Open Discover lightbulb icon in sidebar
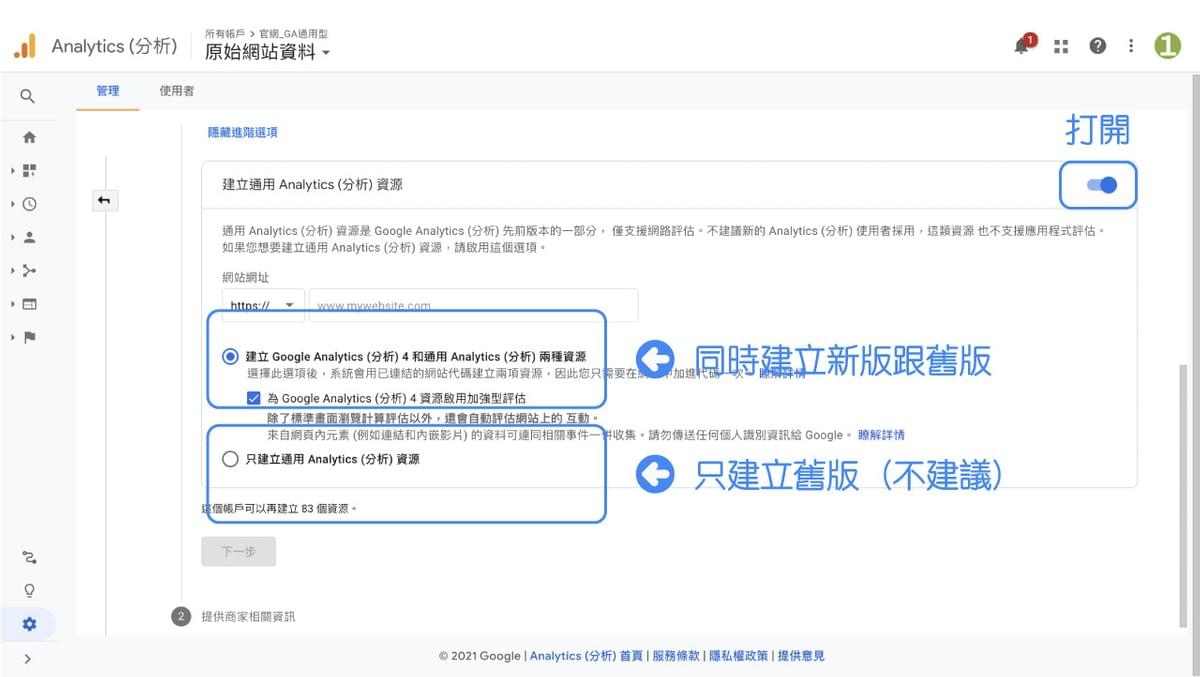 pyautogui.click(x=29, y=590)
